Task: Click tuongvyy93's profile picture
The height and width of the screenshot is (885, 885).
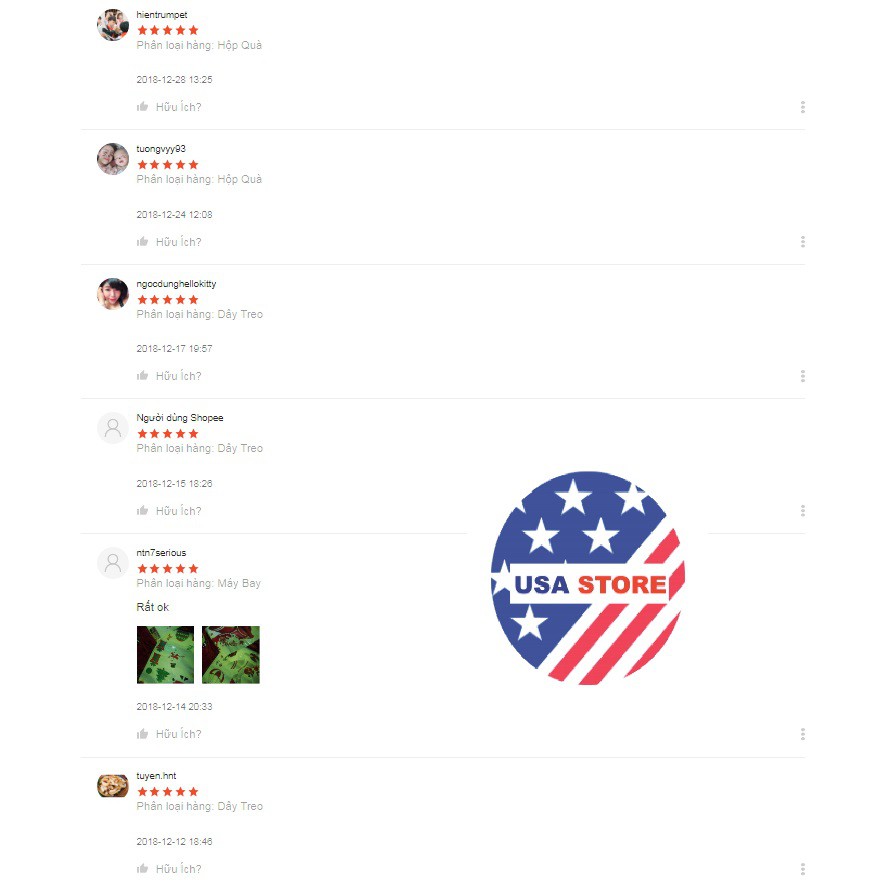Action: click(x=113, y=159)
